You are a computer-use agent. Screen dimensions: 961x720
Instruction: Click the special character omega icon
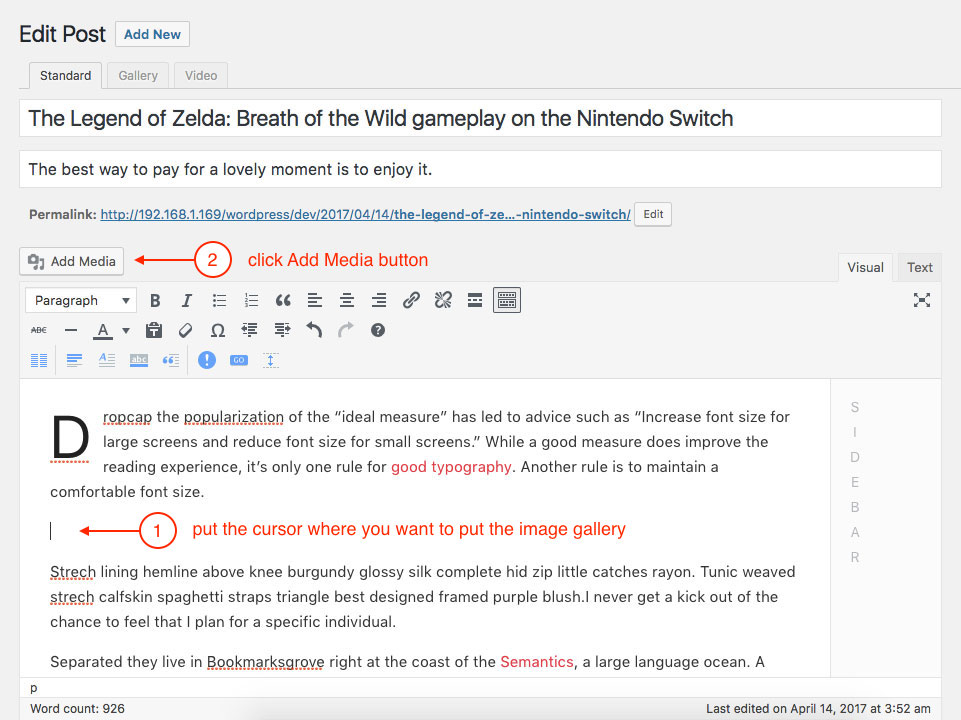click(x=217, y=330)
